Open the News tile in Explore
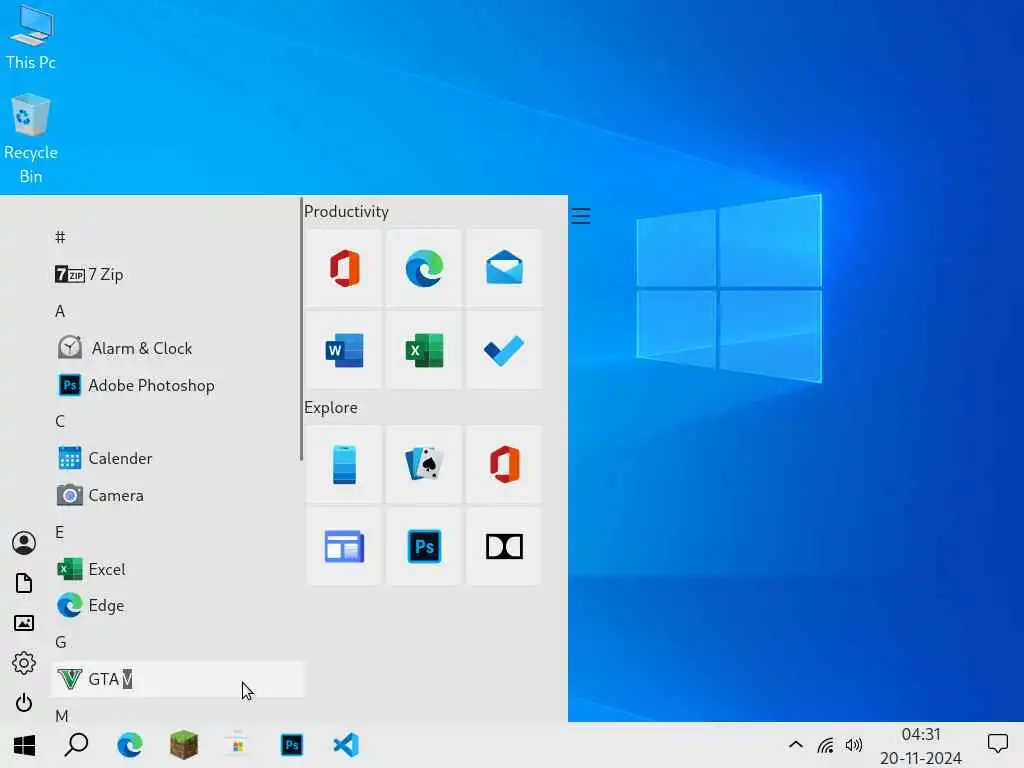The width and height of the screenshot is (1024, 768). 344,547
